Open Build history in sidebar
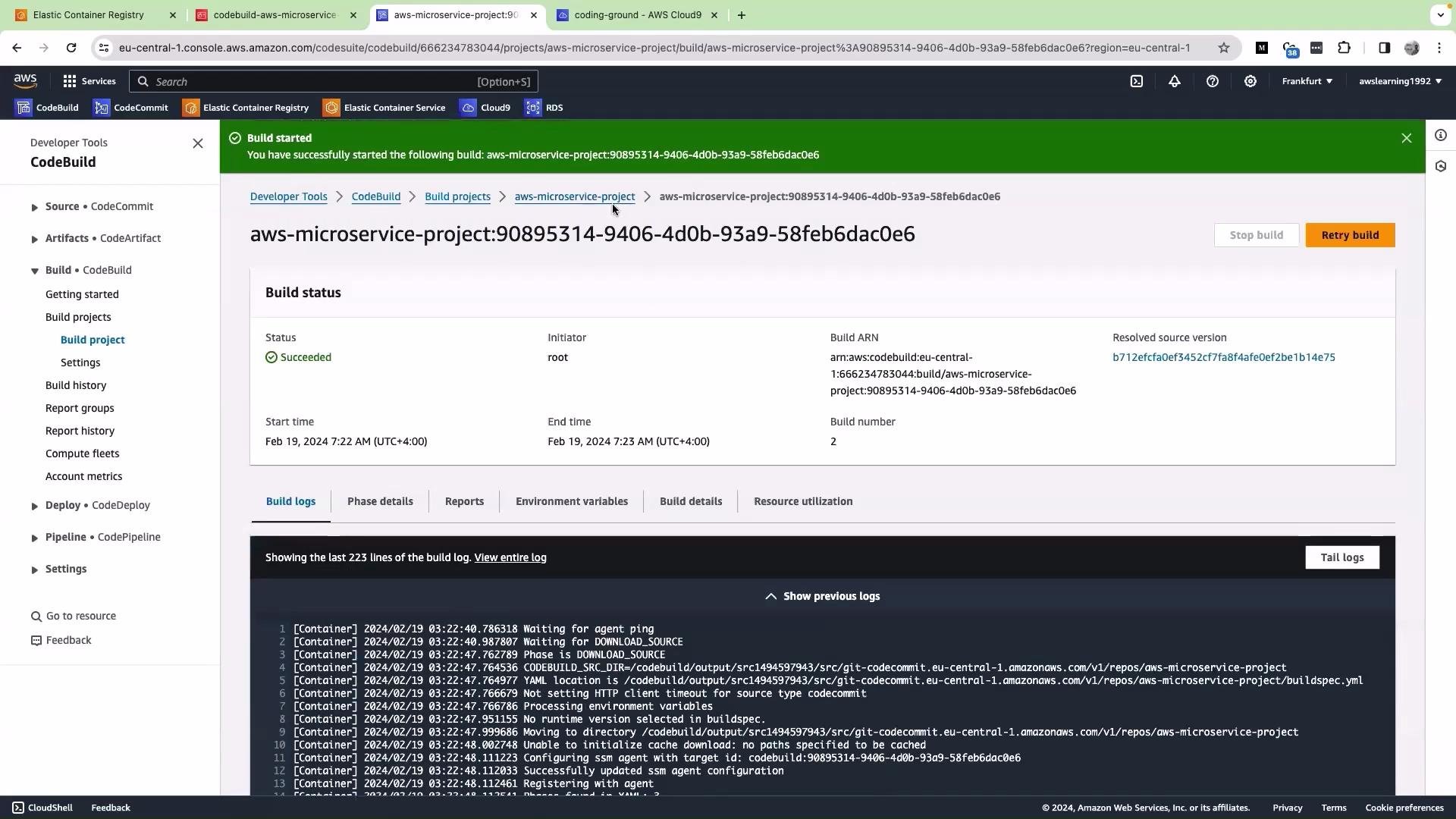Image resolution: width=1456 pixels, height=819 pixels. [76, 385]
